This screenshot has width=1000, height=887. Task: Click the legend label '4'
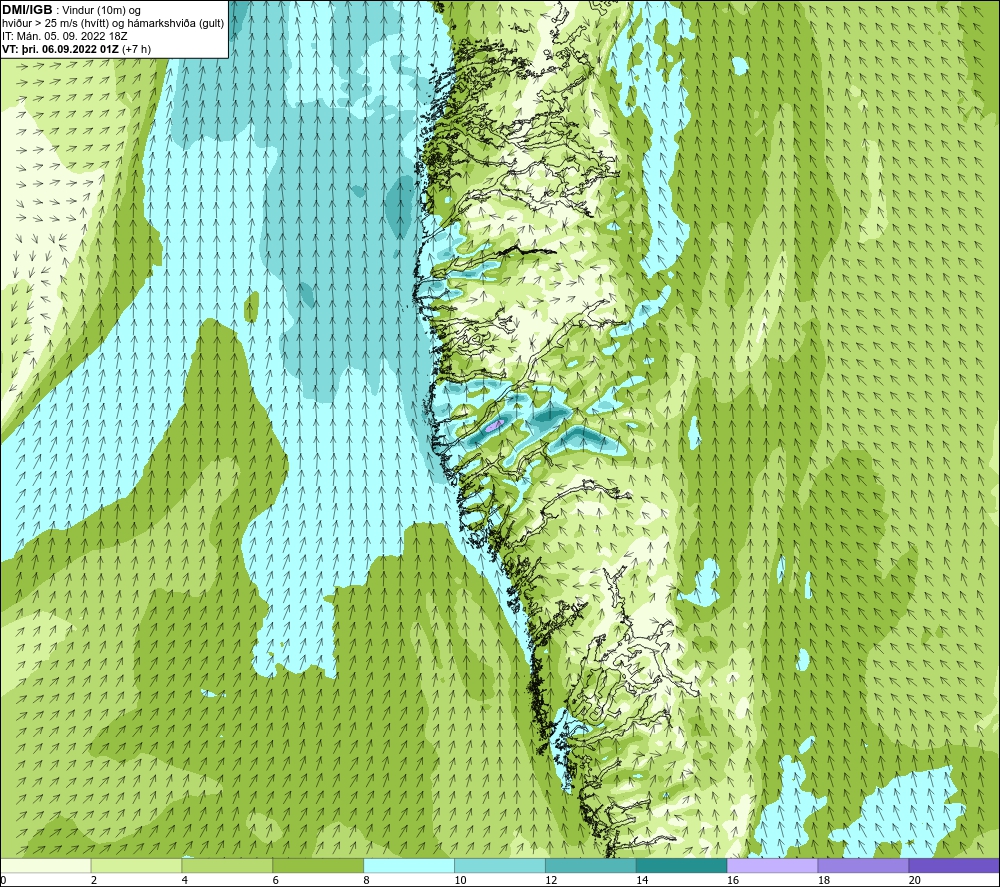(185, 880)
